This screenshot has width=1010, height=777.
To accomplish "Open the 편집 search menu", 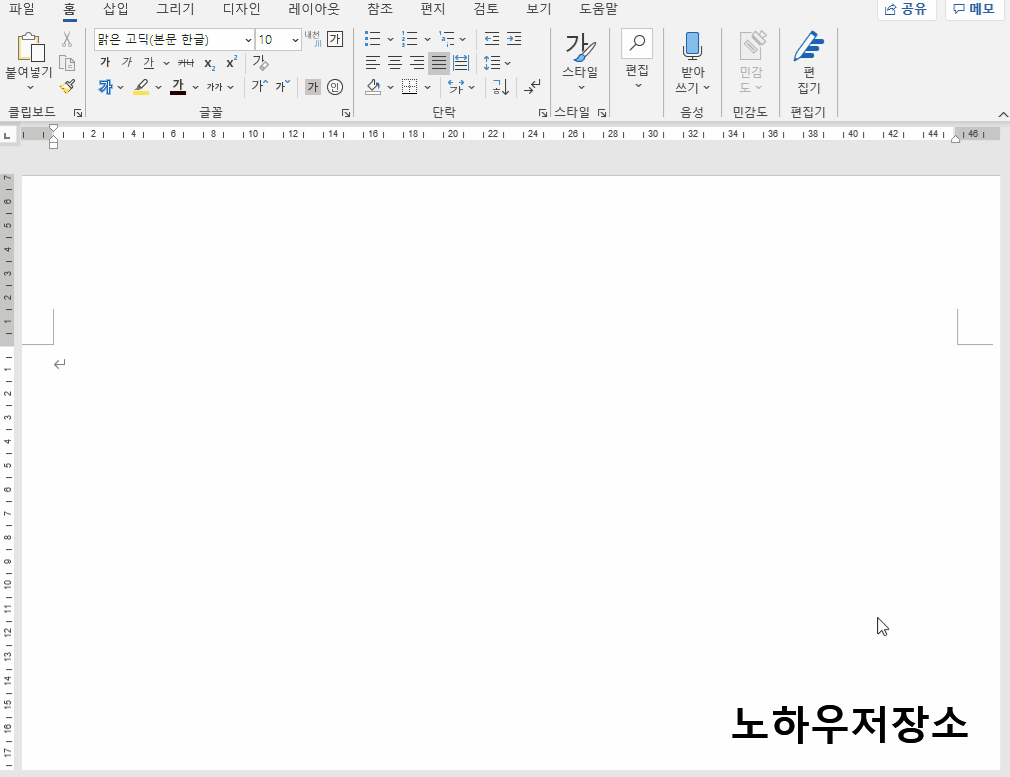I will [x=637, y=60].
